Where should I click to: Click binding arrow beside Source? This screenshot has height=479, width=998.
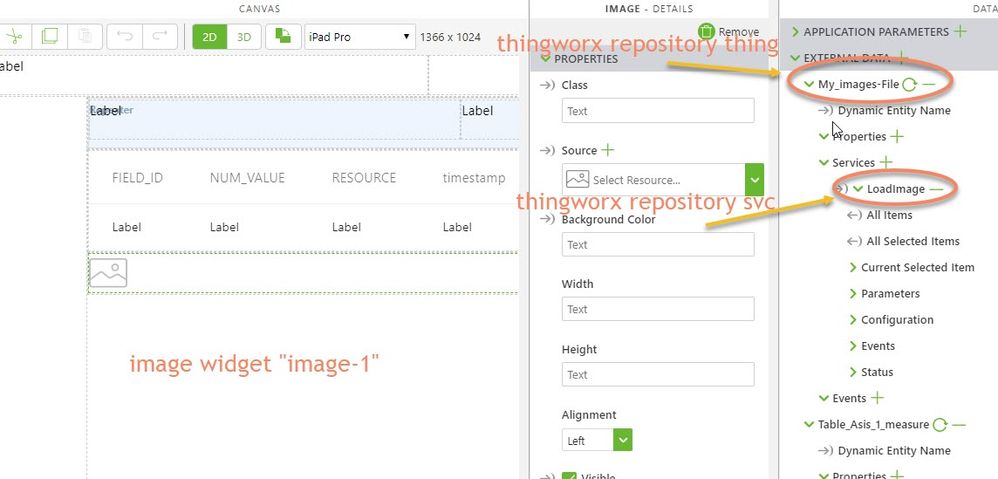coord(547,150)
